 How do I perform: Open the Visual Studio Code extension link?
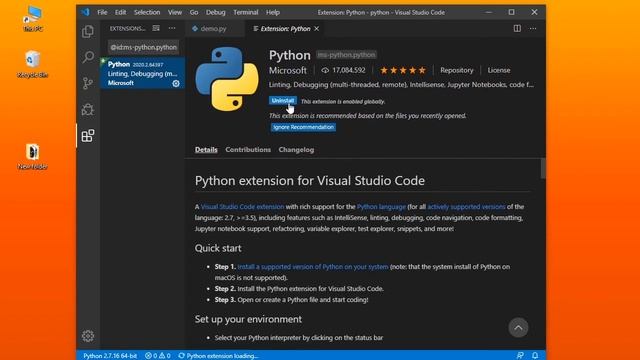(x=242, y=207)
